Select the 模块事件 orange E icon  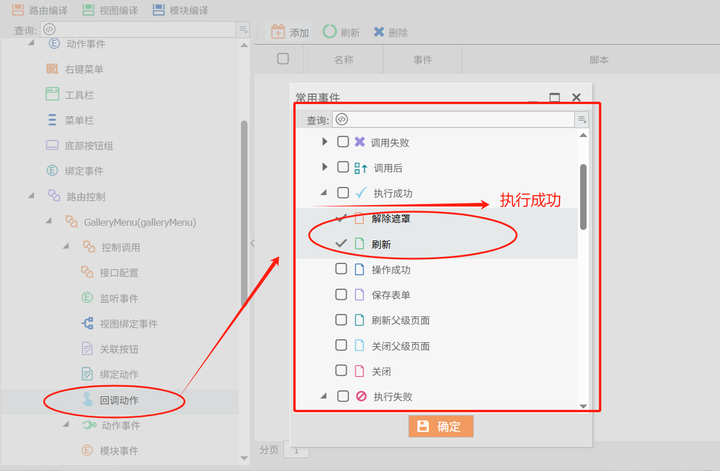pyautogui.click(x=87, y=450)
